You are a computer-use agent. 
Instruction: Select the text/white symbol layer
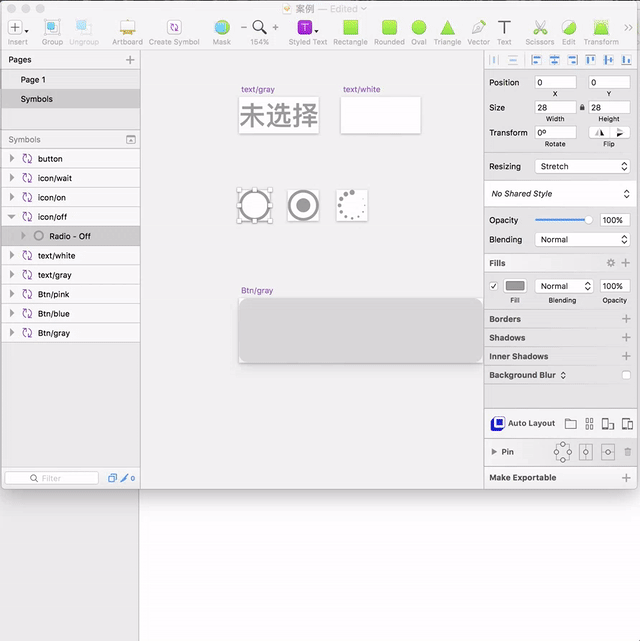[71, 256]
